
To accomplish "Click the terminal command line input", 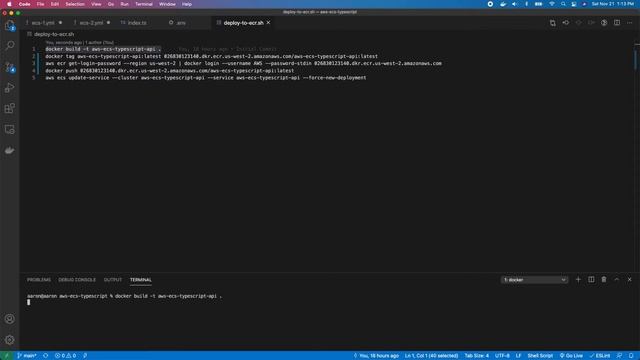I will click(x=124, y=296).
